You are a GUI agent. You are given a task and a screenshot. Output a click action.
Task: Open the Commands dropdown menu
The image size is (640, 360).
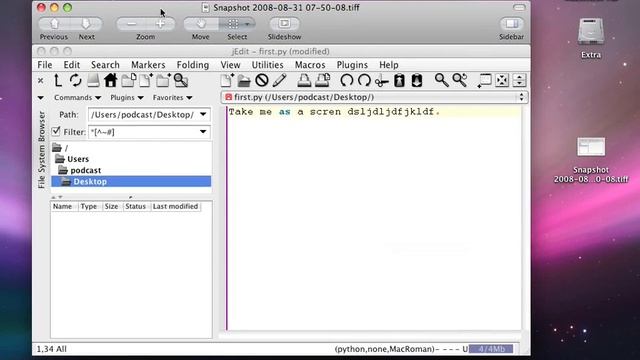(x=77, y=98)
